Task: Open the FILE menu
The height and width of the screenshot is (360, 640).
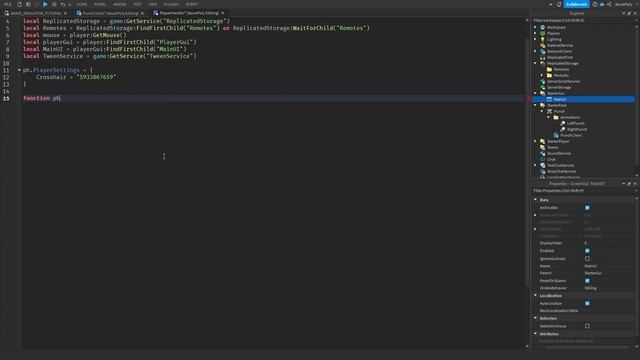Action: (x=8, y=4)
